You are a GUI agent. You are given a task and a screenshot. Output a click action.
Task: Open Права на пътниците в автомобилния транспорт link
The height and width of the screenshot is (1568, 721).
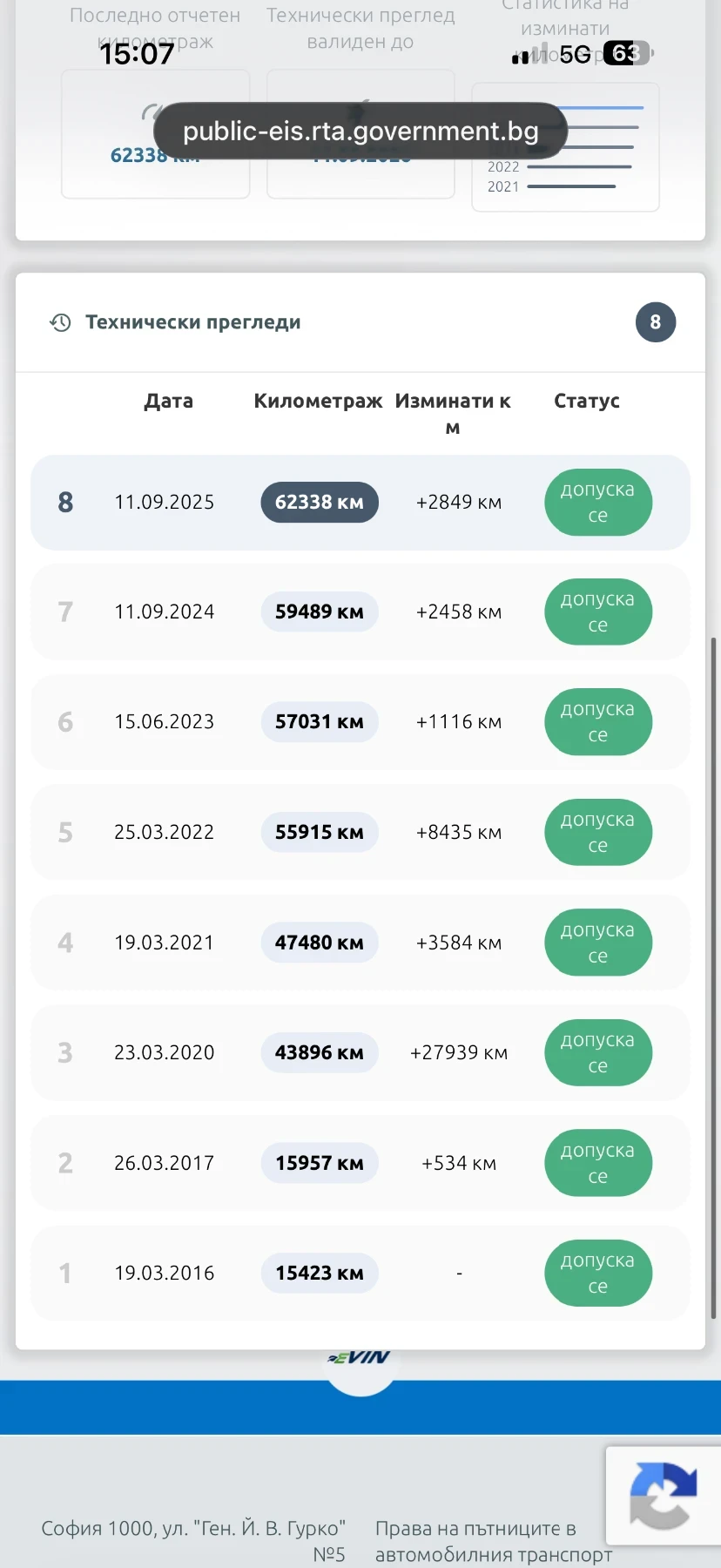click(494, 1541)
